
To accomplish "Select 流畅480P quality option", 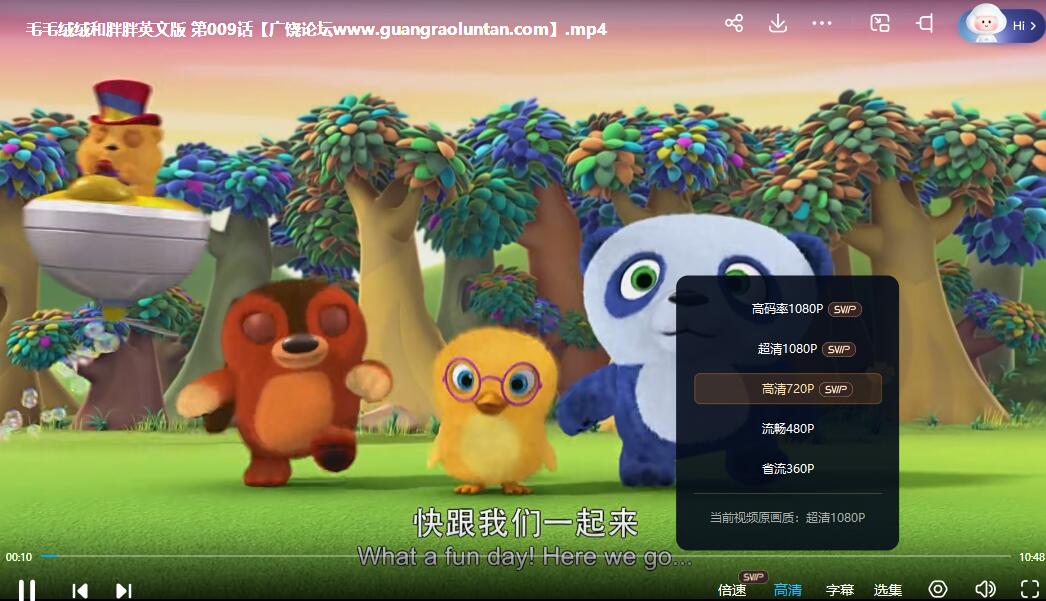I will 788,429.
